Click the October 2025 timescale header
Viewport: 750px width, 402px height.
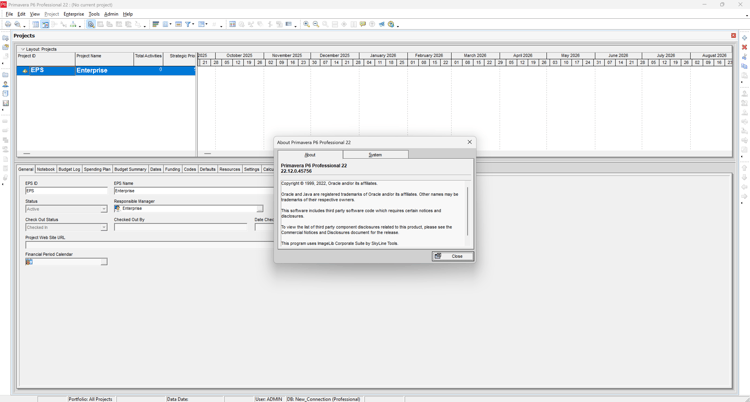tap(239, 56)
